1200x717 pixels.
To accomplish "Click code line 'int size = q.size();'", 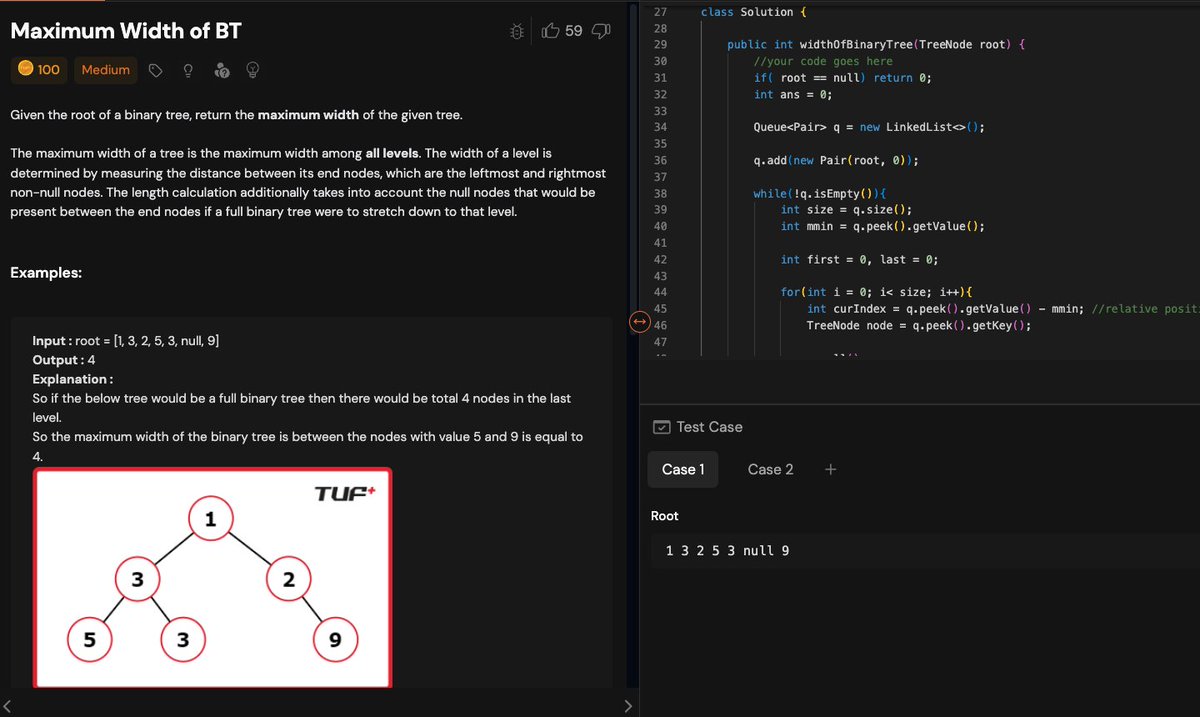I will [x=846, y=209].
